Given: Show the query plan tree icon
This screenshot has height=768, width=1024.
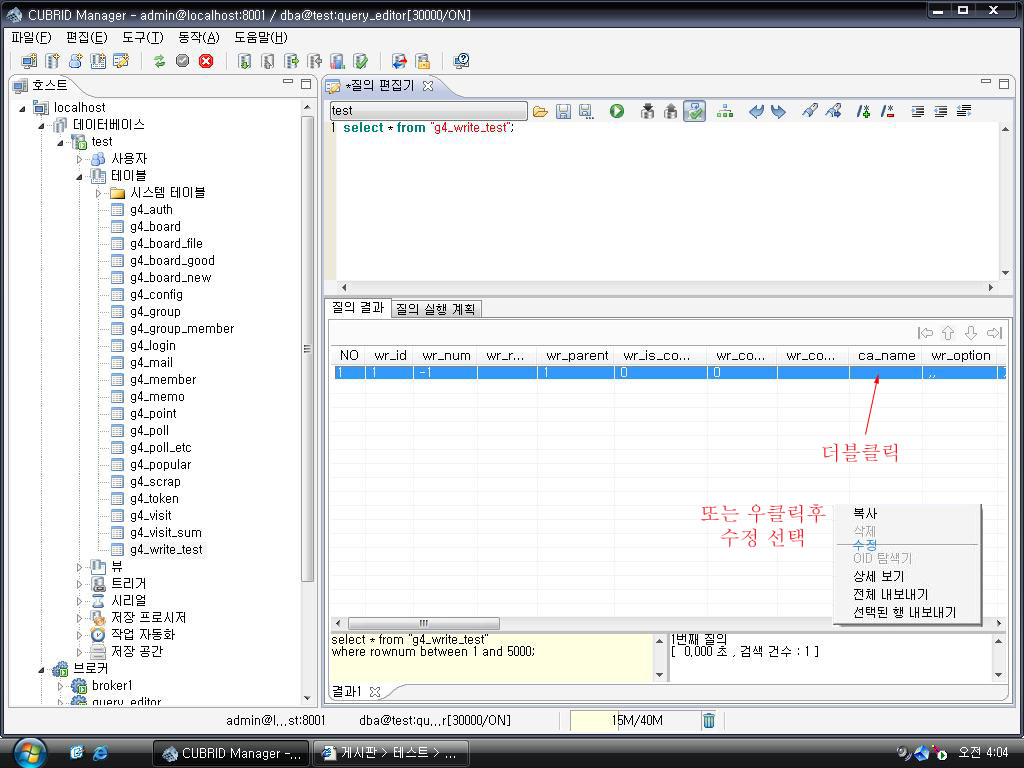Looking at the screenshot, I should coord(725,111).
